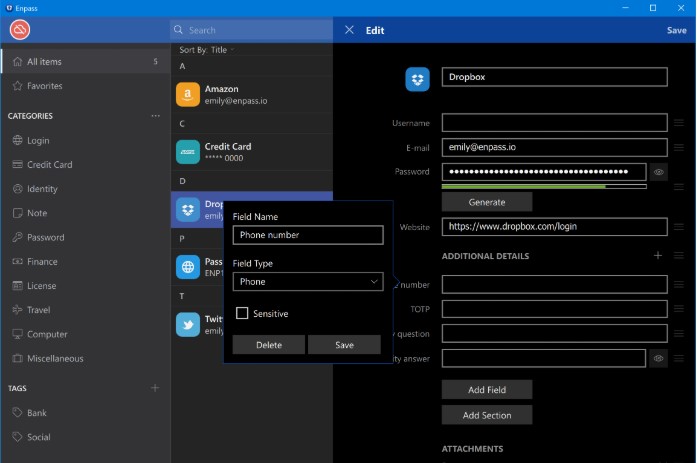Viewport: 697px width, 463px height.
Task: Enable the Sensitive checkbox
Action: point(242,314)
